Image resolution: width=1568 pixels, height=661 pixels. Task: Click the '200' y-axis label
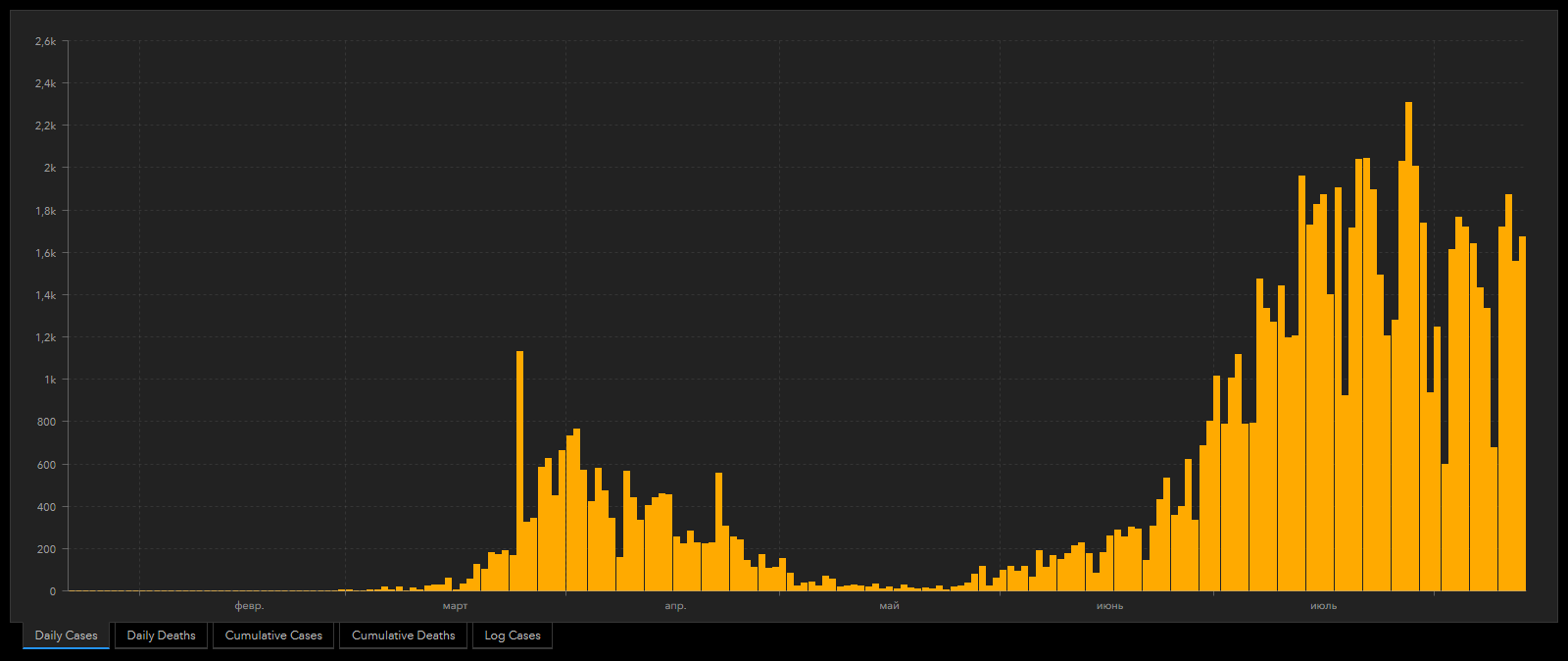[47, 549]
